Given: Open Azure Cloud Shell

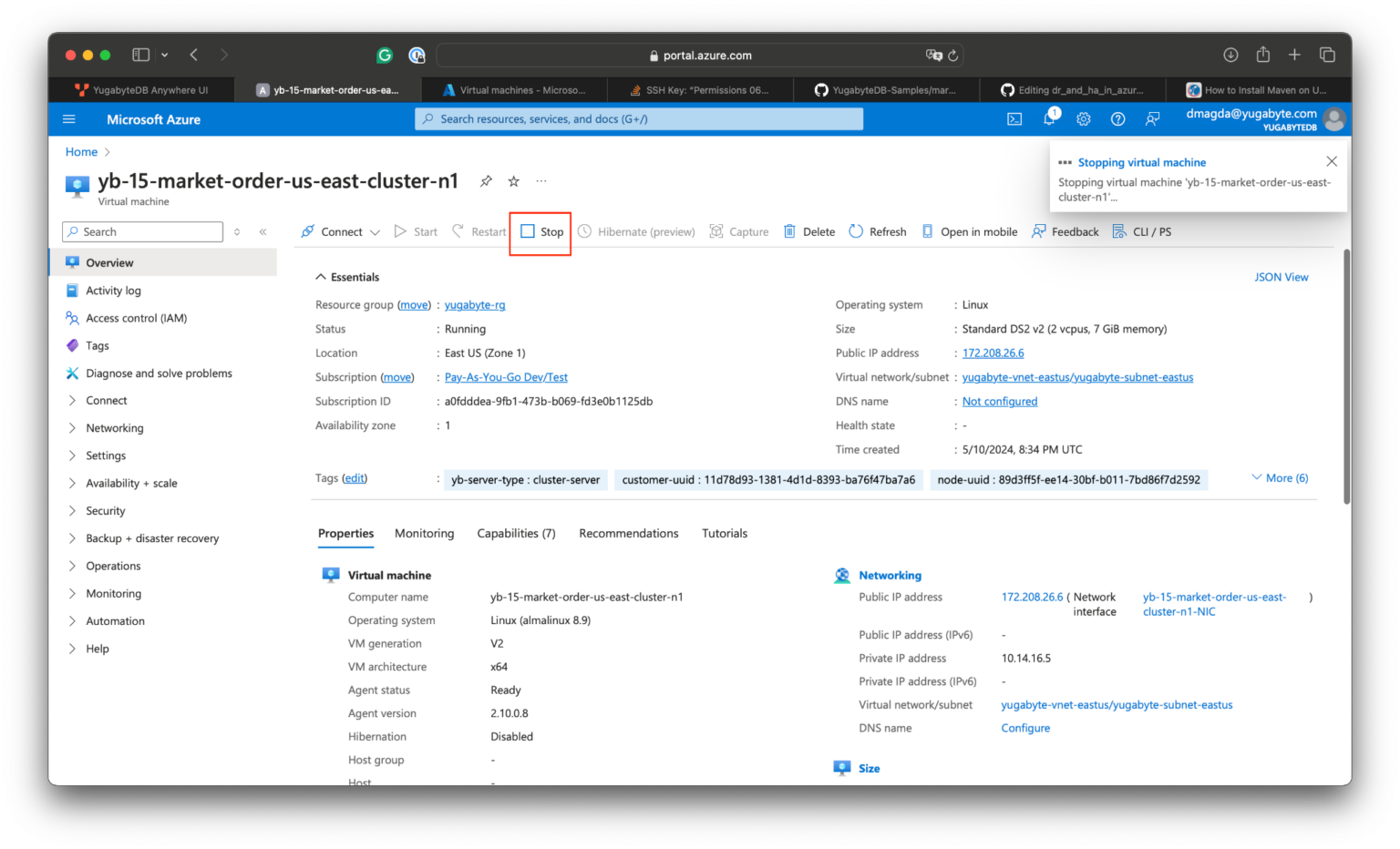Looking at the screenshot, I should 1014,118.
